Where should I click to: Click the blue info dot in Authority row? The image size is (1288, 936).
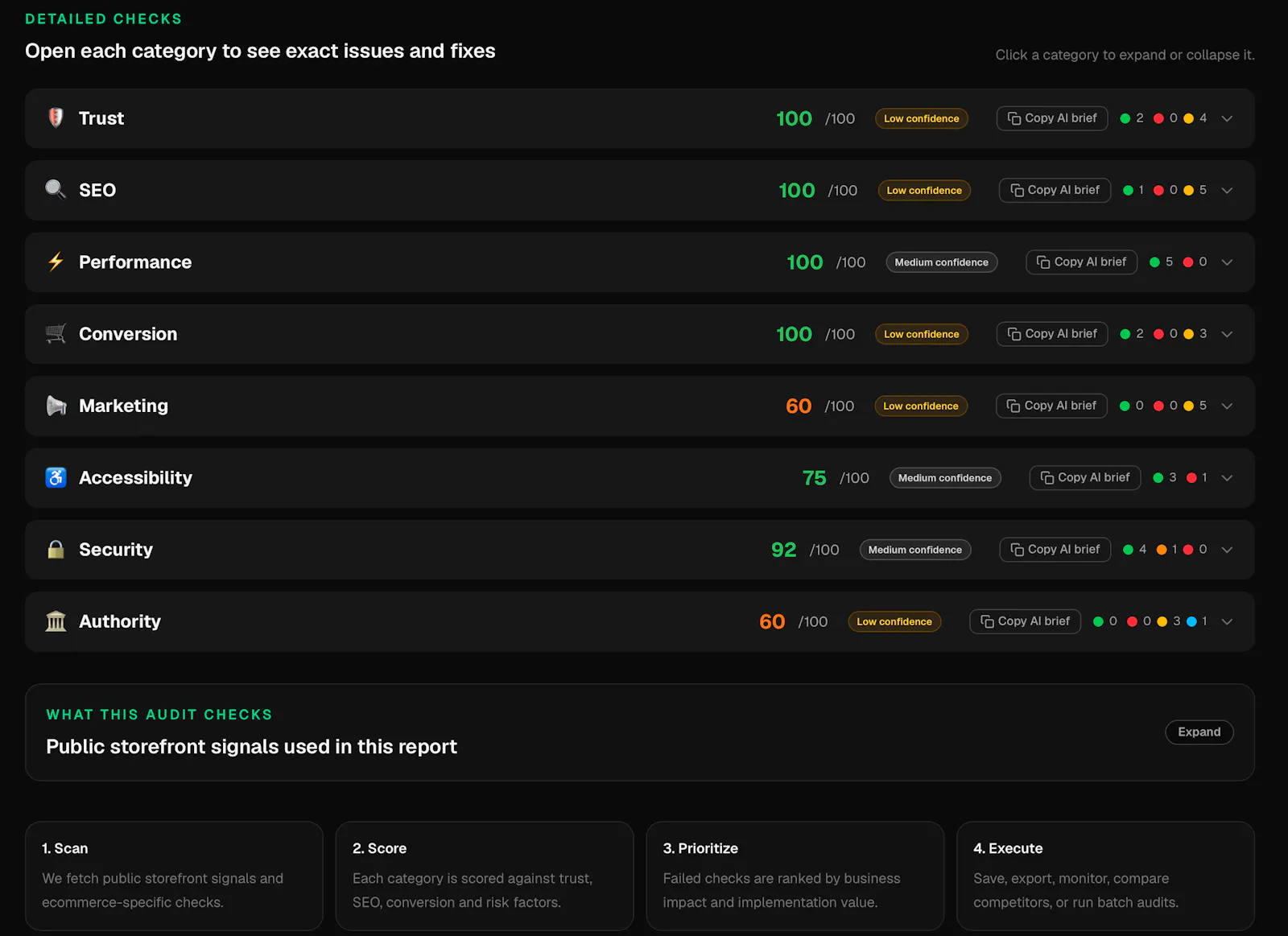tap(1191, 621)
